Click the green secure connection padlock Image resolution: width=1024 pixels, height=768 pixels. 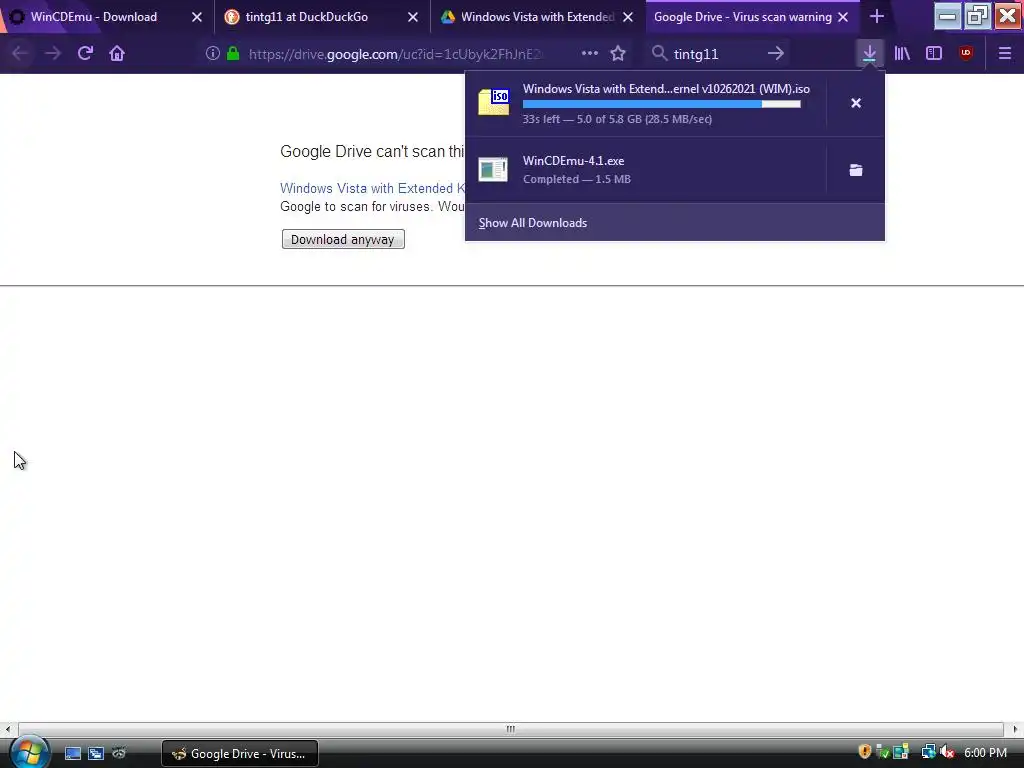coord(232,54)
